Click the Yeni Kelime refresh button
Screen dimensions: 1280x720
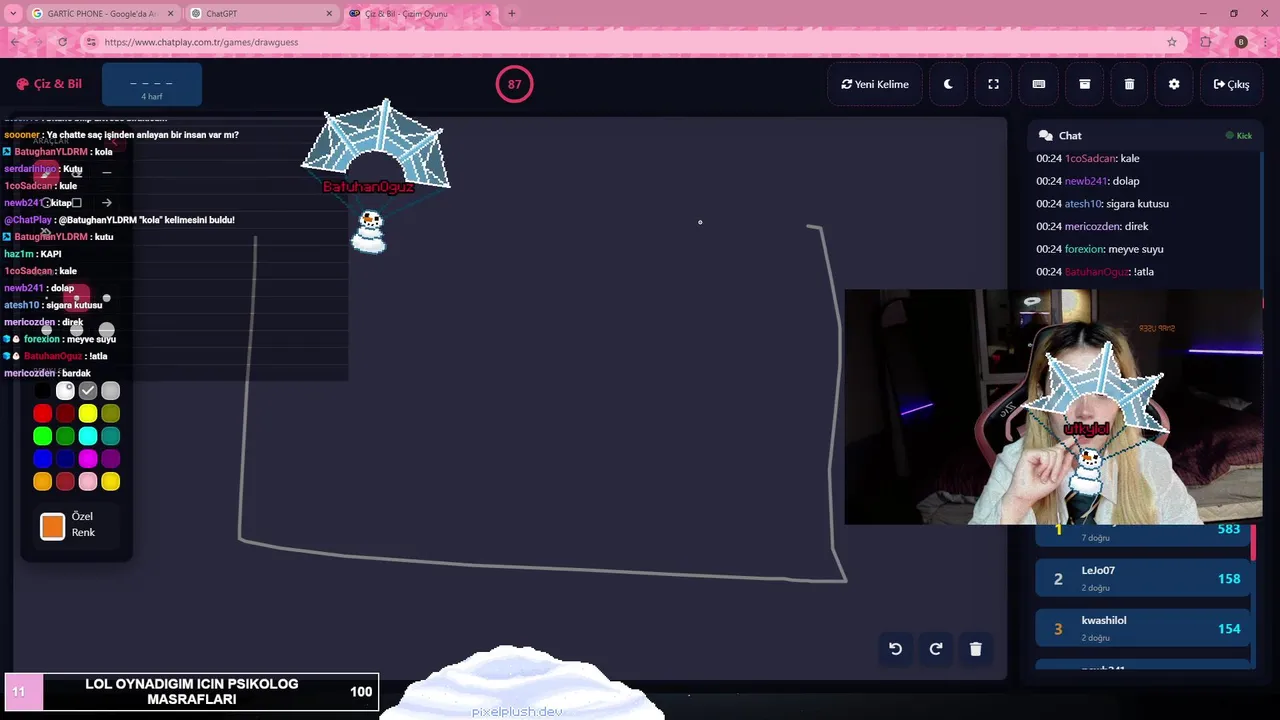pyautogui.click(x=875, y=84)
